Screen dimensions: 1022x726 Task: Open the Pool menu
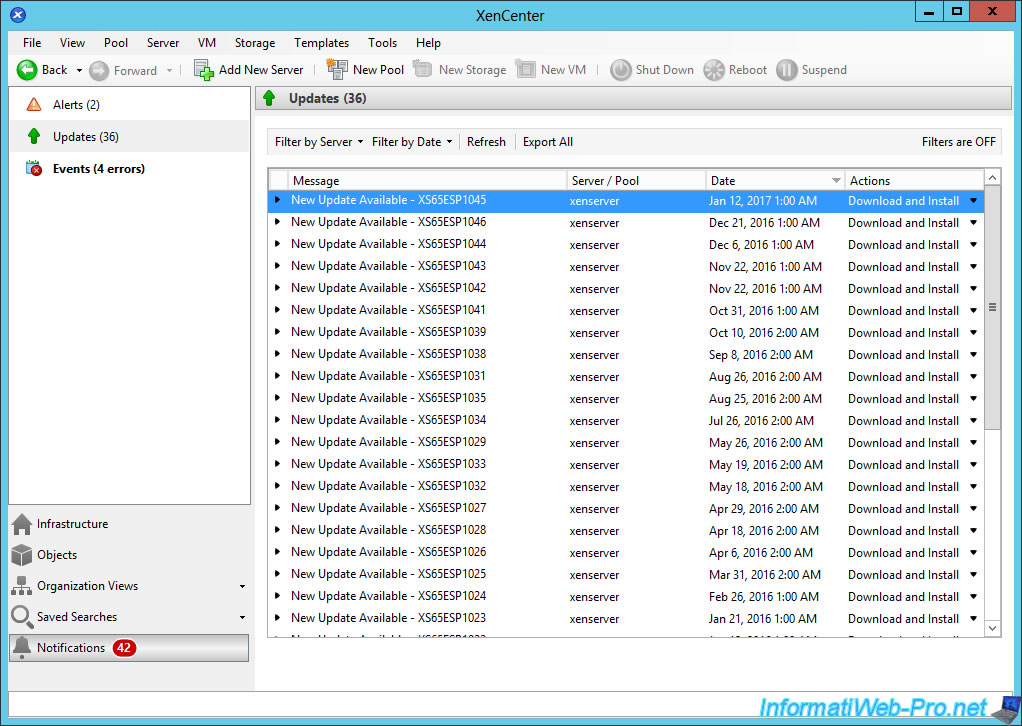116,42
